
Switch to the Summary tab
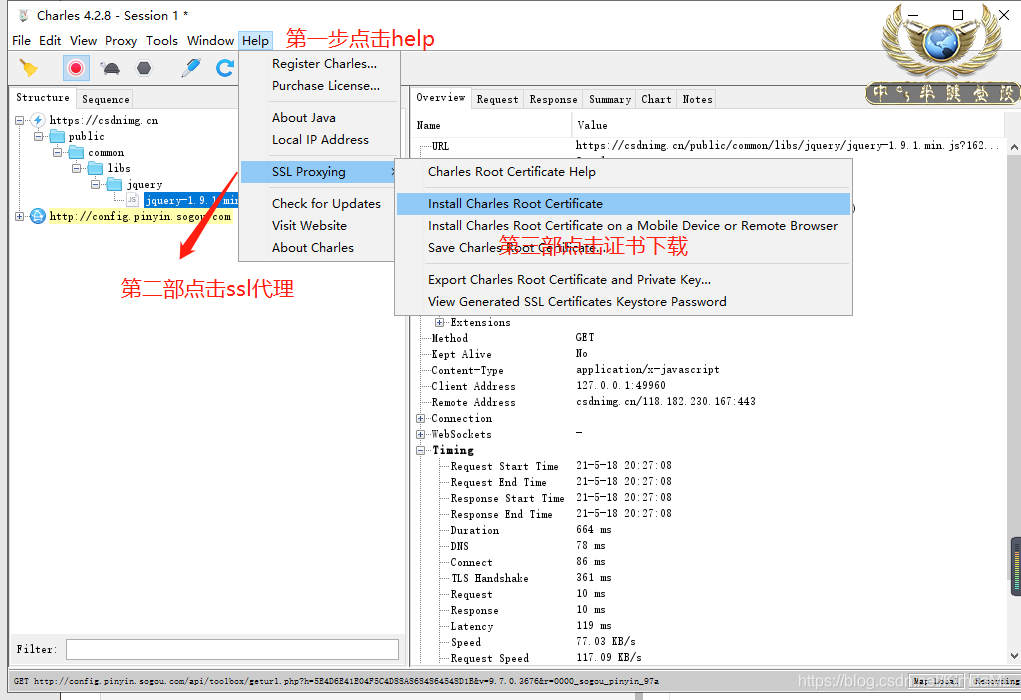(610, 99)
